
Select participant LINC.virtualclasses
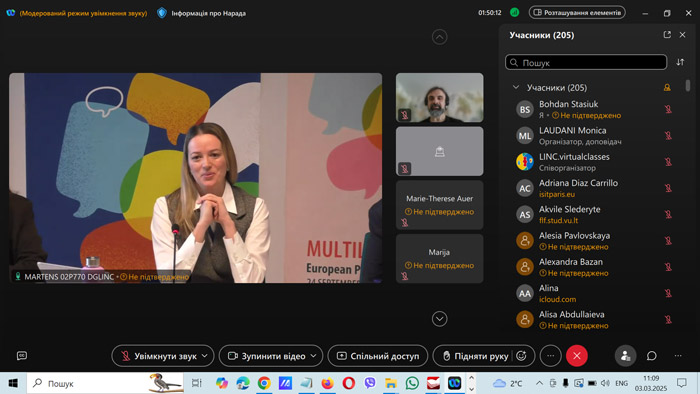point(595,162)
